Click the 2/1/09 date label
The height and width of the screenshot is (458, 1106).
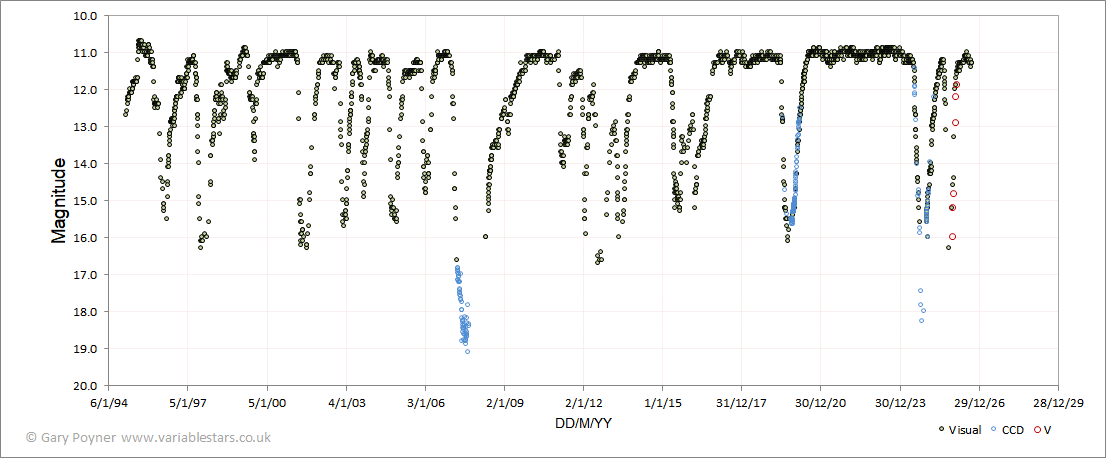504,404
